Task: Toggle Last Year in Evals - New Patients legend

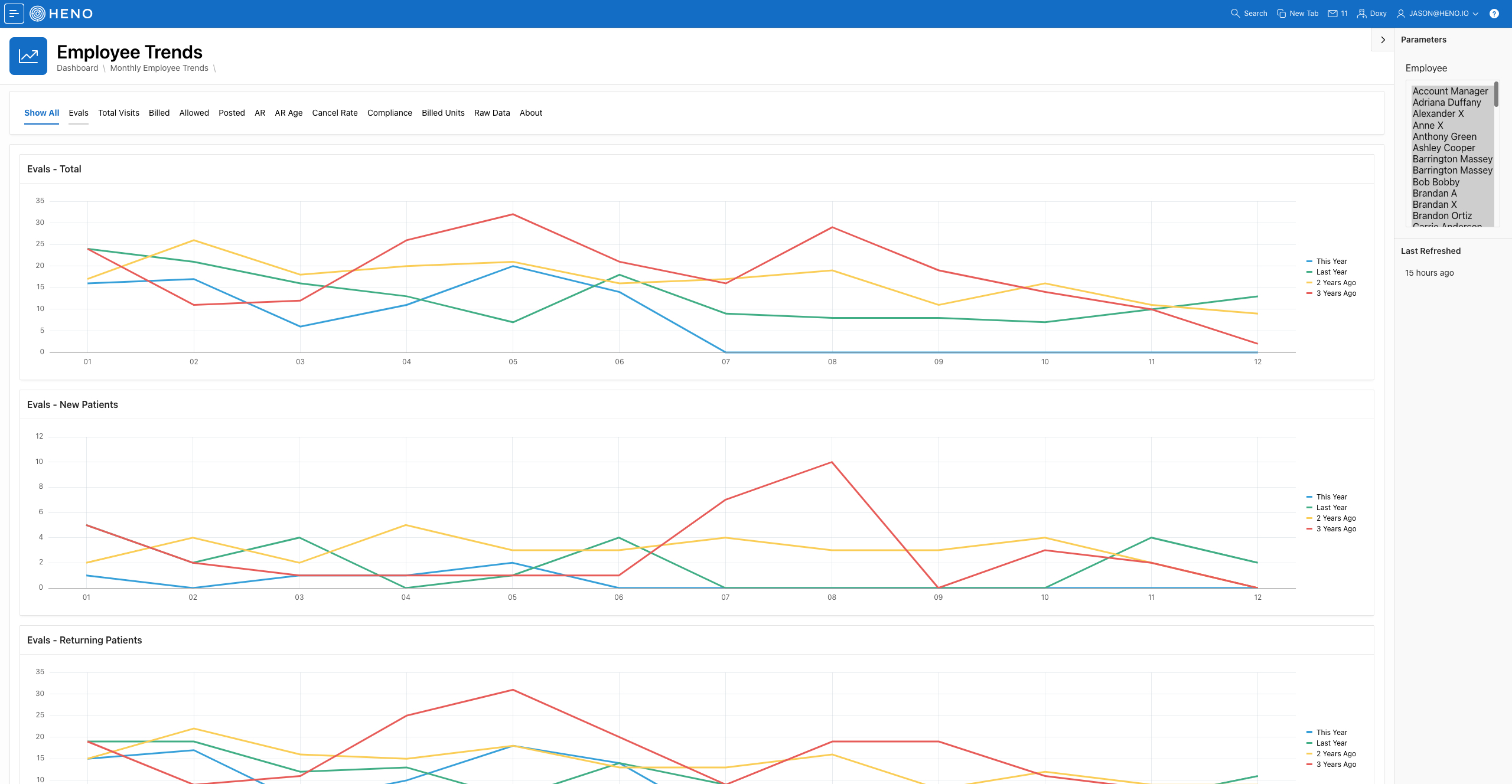Action: coord(1327,508)
